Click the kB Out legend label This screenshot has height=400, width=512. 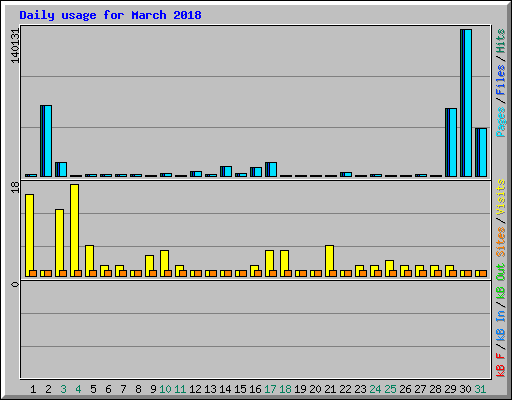[501, 282]
